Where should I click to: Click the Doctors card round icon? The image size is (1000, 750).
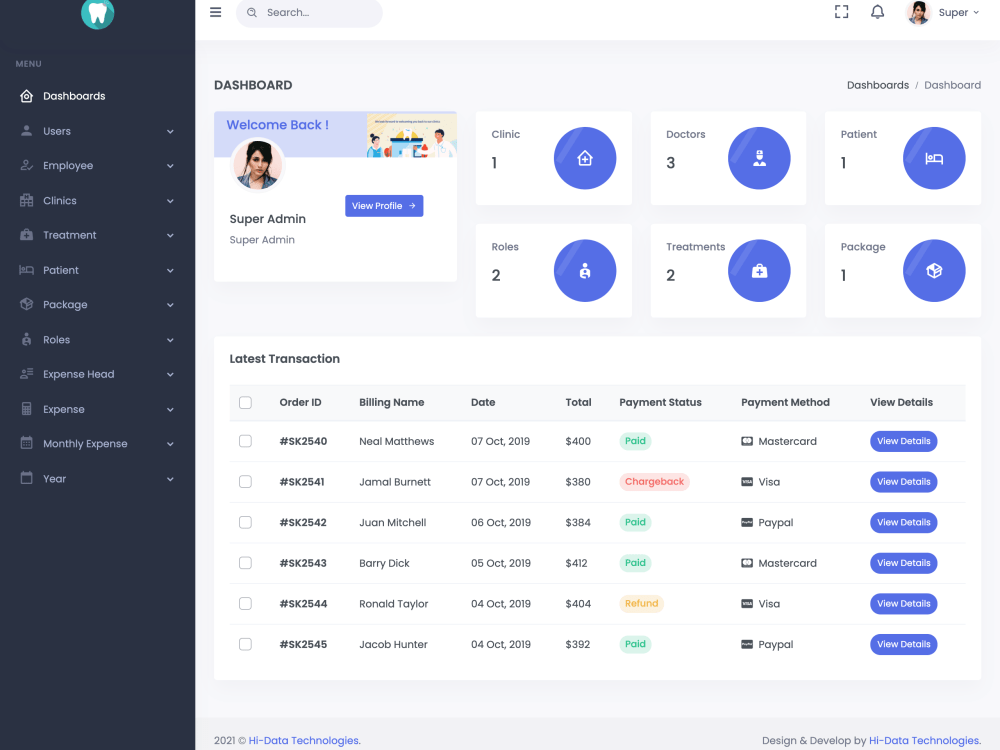tap(759, 158)
